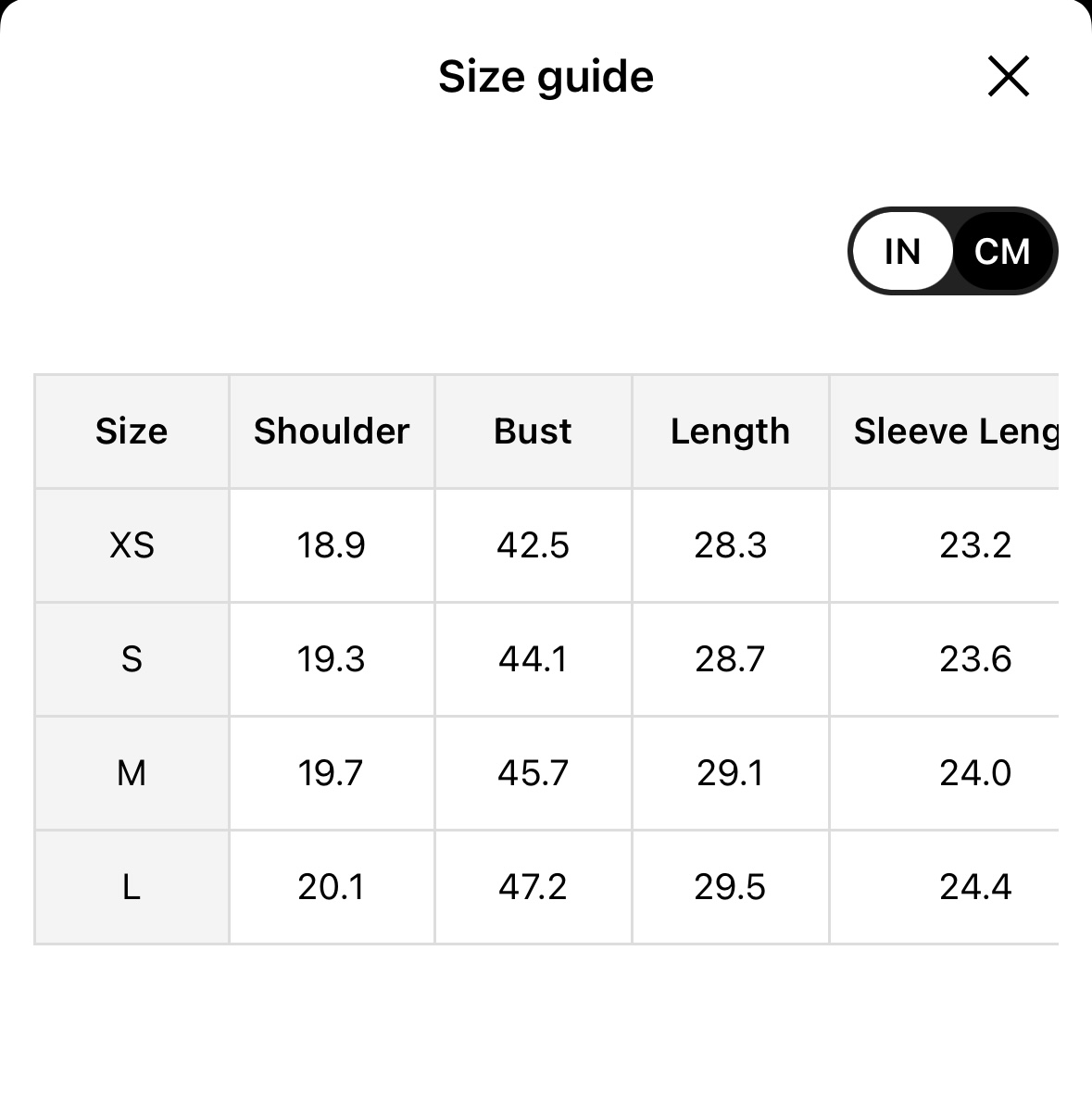Switch units to CM
This screenshot has height=1113, width=1092.
pos(1002,251)
